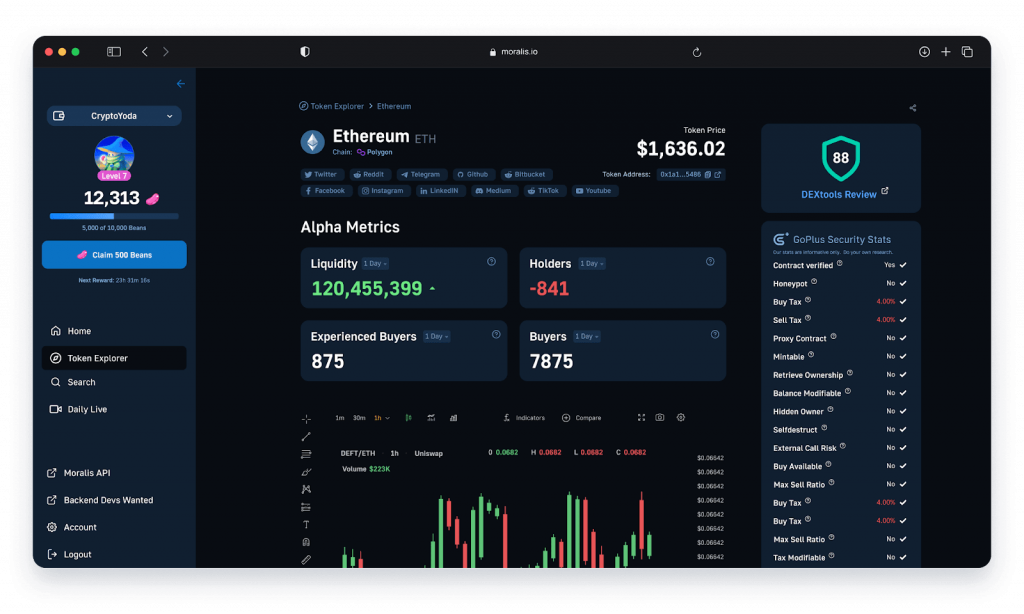1024x614 pixels.
Task: Open the Bitbucket social link
Action: point(525,174)
